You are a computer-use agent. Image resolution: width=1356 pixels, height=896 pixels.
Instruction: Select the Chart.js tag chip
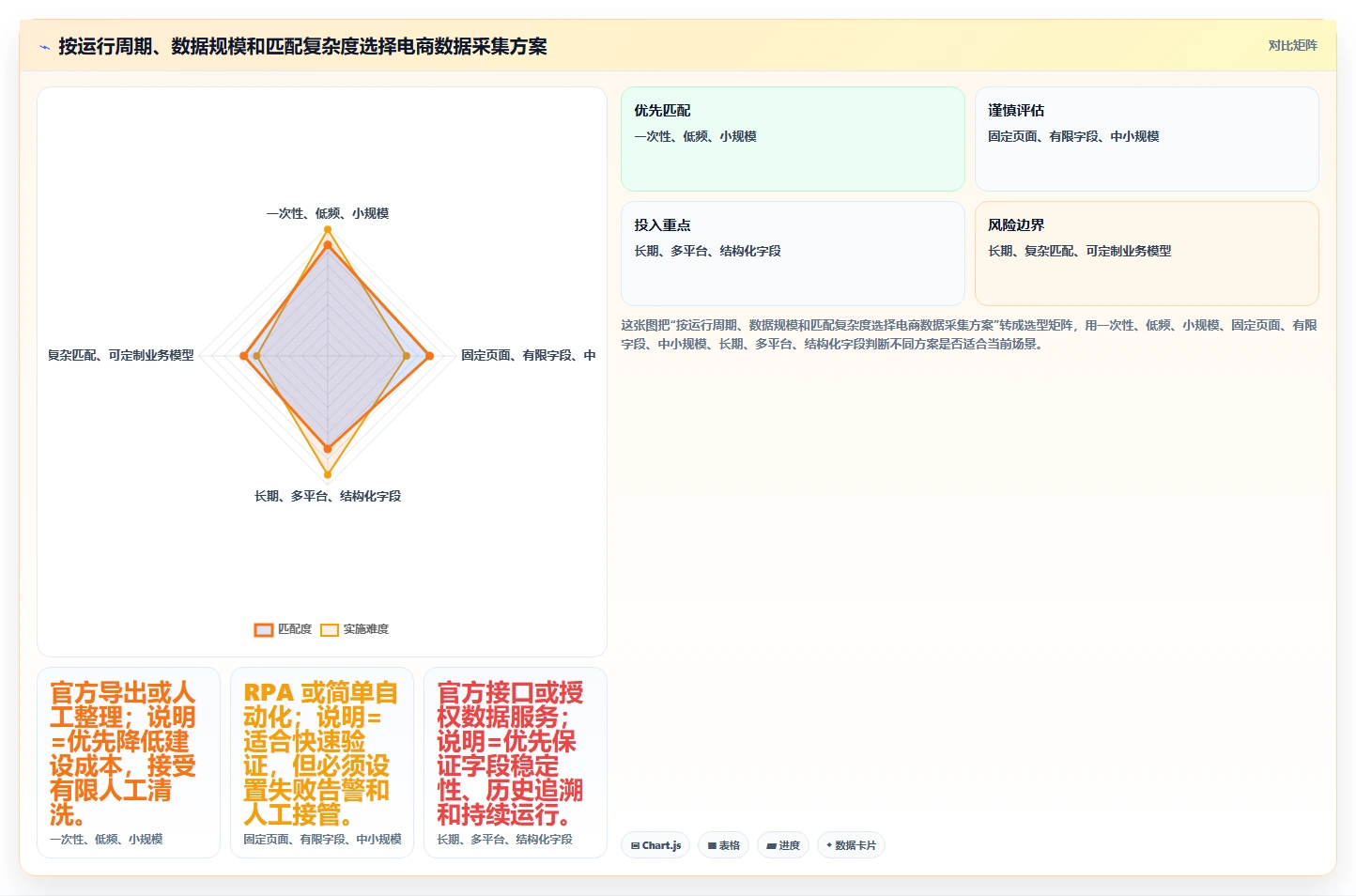click(655, 845)
